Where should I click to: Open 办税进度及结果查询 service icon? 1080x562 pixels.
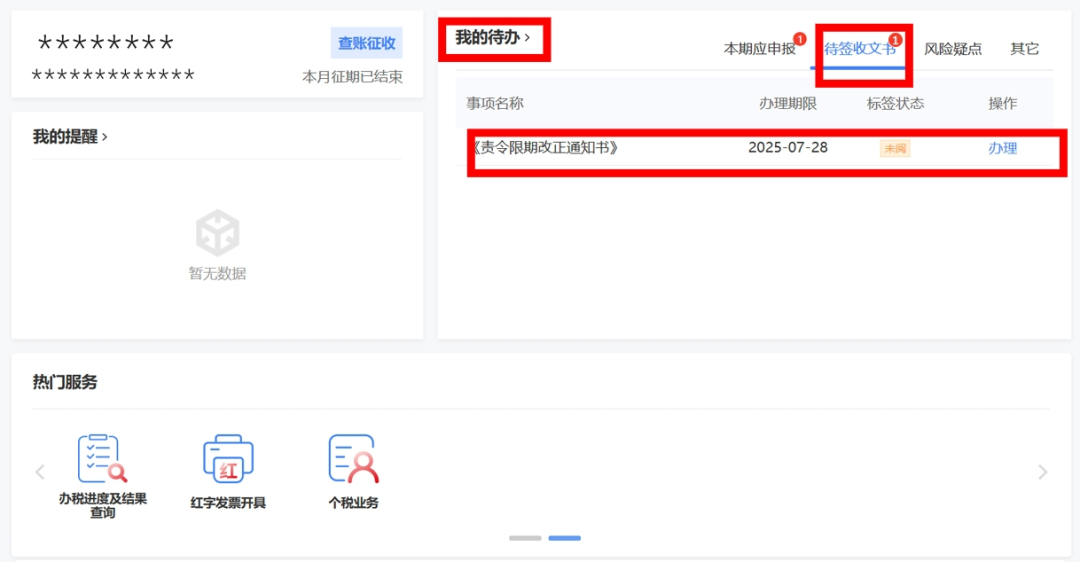coord(103,459)
